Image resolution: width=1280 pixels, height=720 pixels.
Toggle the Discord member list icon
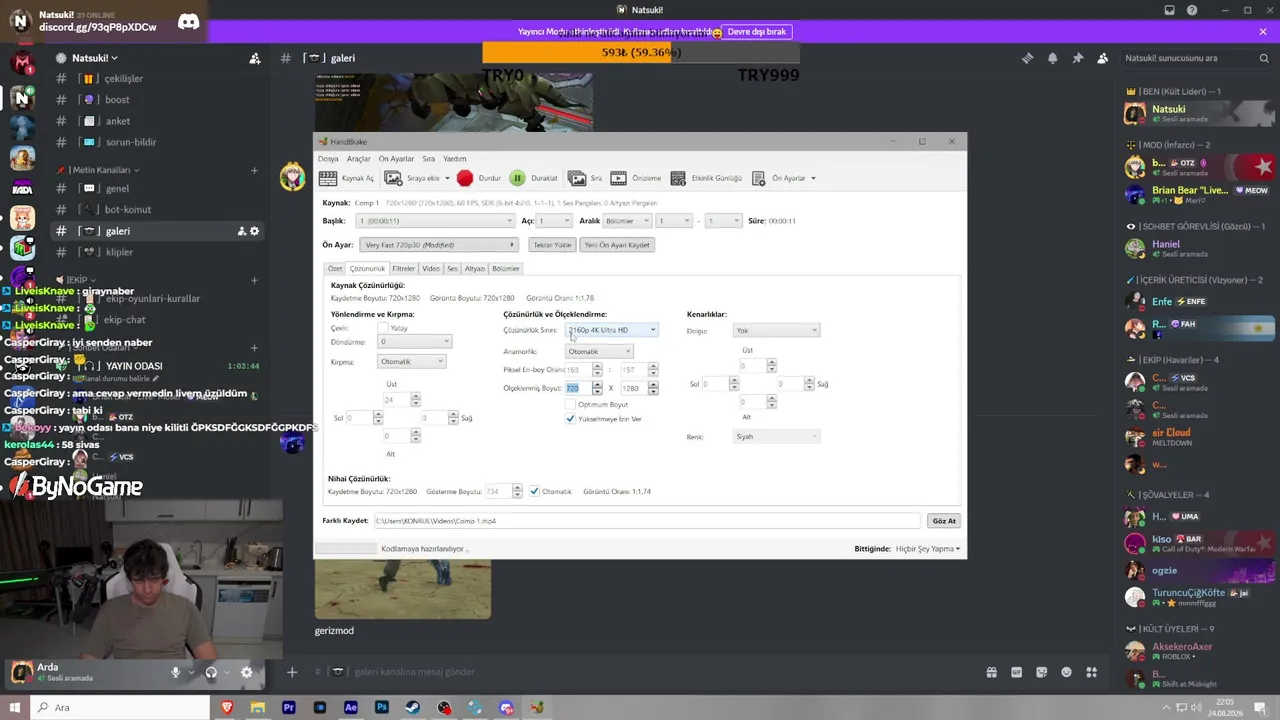pyautogui.click(x=1102, y=58)
